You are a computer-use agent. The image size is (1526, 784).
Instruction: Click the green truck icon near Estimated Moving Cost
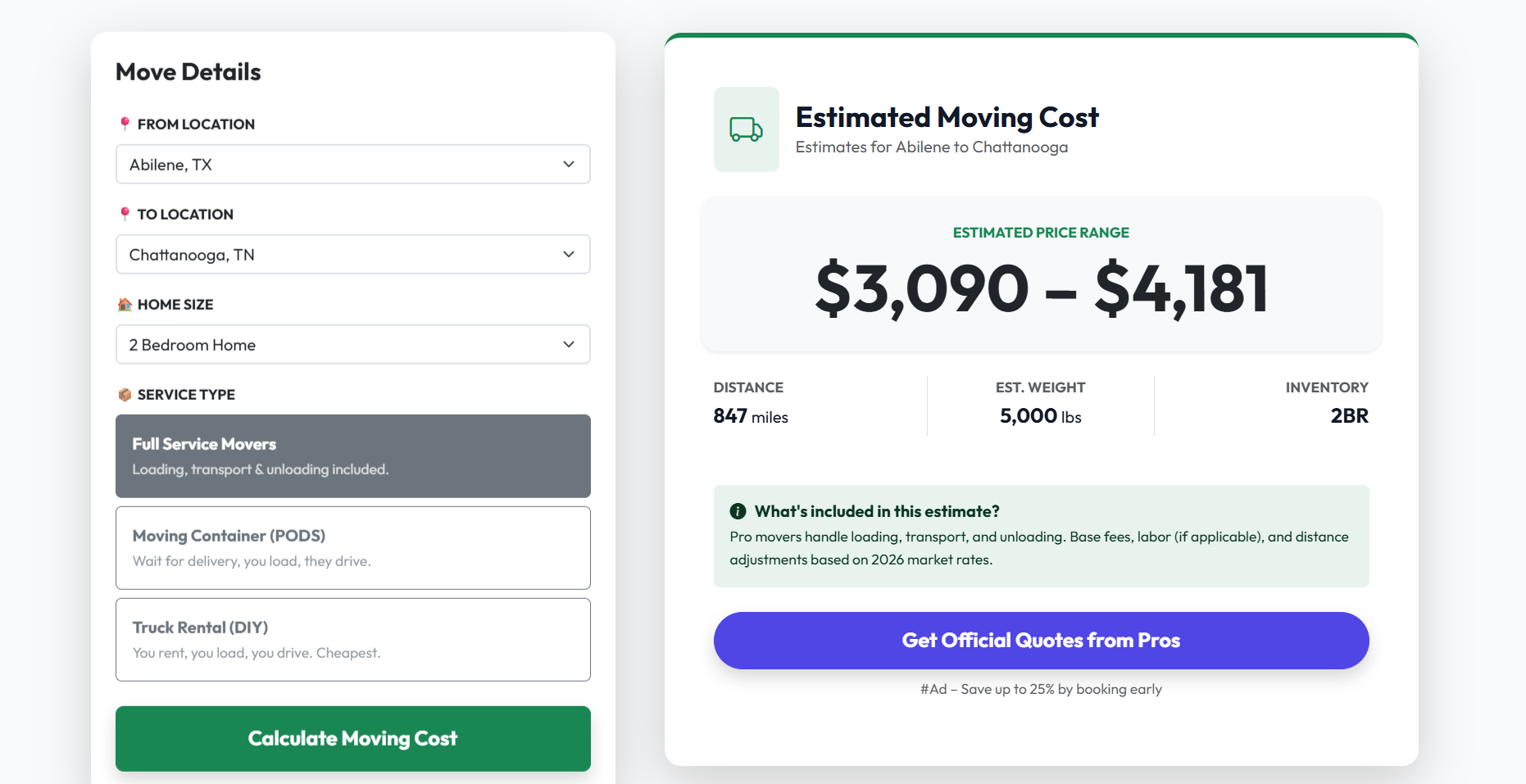point(745,129)
